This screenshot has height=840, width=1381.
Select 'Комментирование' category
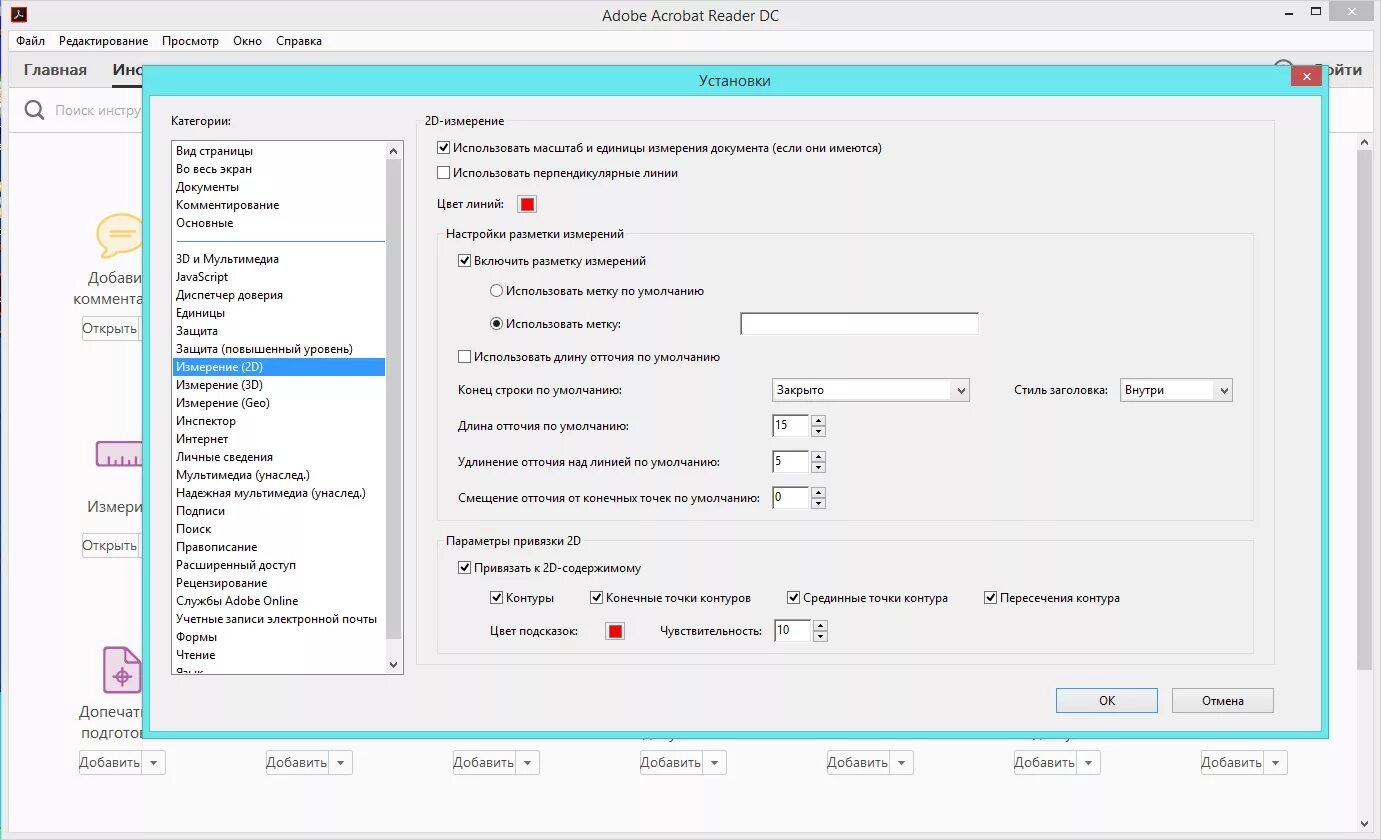click(228, 205)
